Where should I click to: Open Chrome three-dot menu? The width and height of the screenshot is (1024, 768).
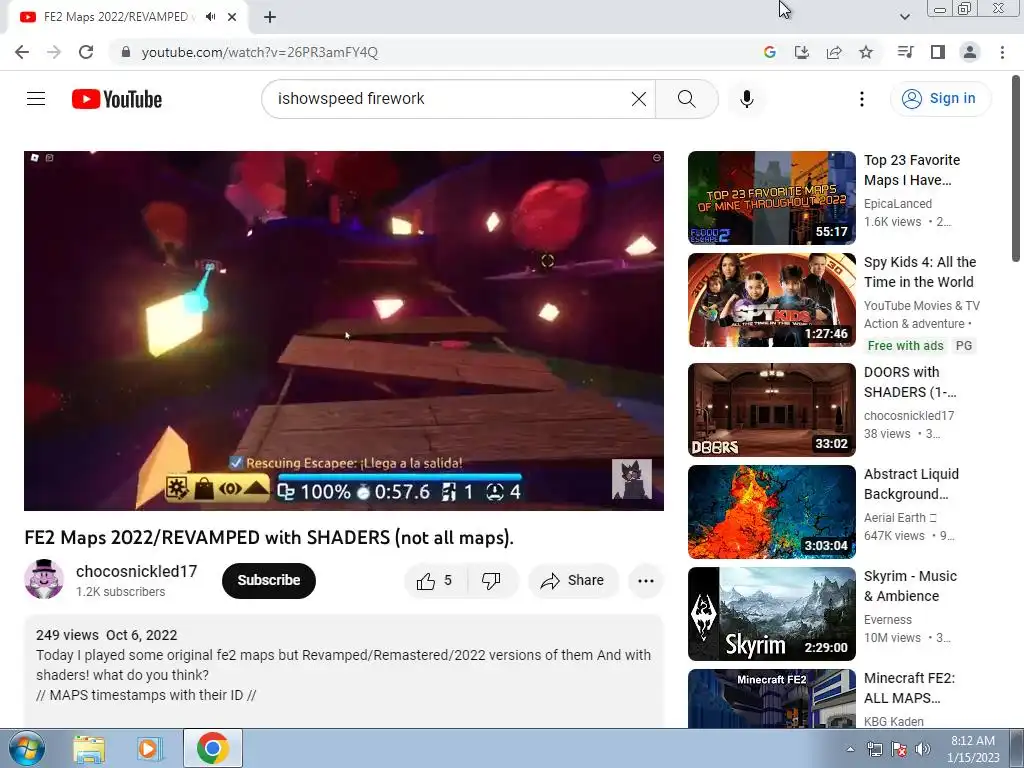[1002, 52]
